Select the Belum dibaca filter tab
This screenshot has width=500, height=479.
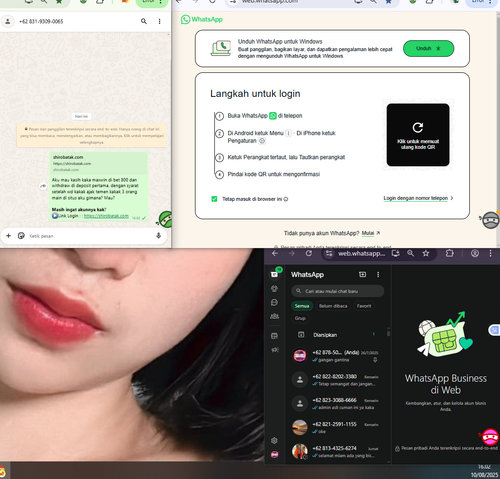coord(333,306)
